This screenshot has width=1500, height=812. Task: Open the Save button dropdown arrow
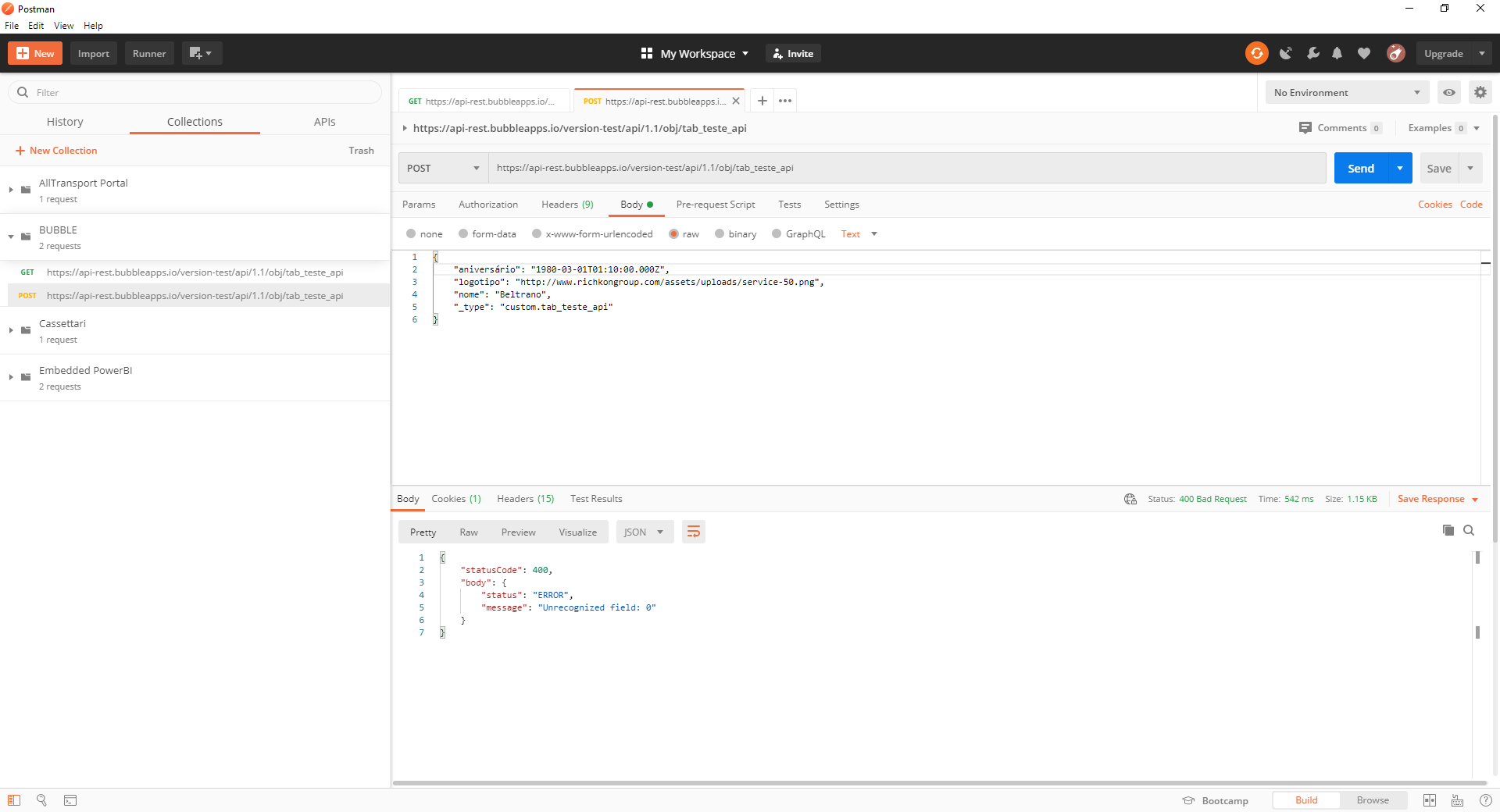coord(1470,168)
